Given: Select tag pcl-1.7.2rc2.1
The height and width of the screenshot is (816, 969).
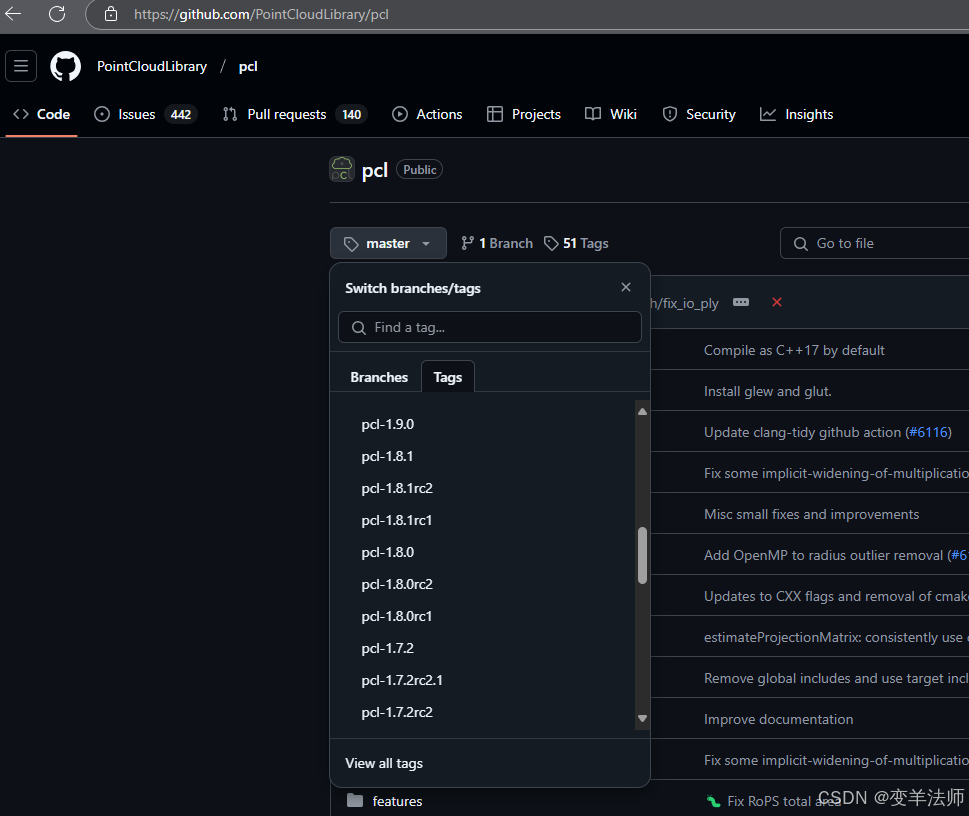Looking at the screenshot, I should (402, 680).
